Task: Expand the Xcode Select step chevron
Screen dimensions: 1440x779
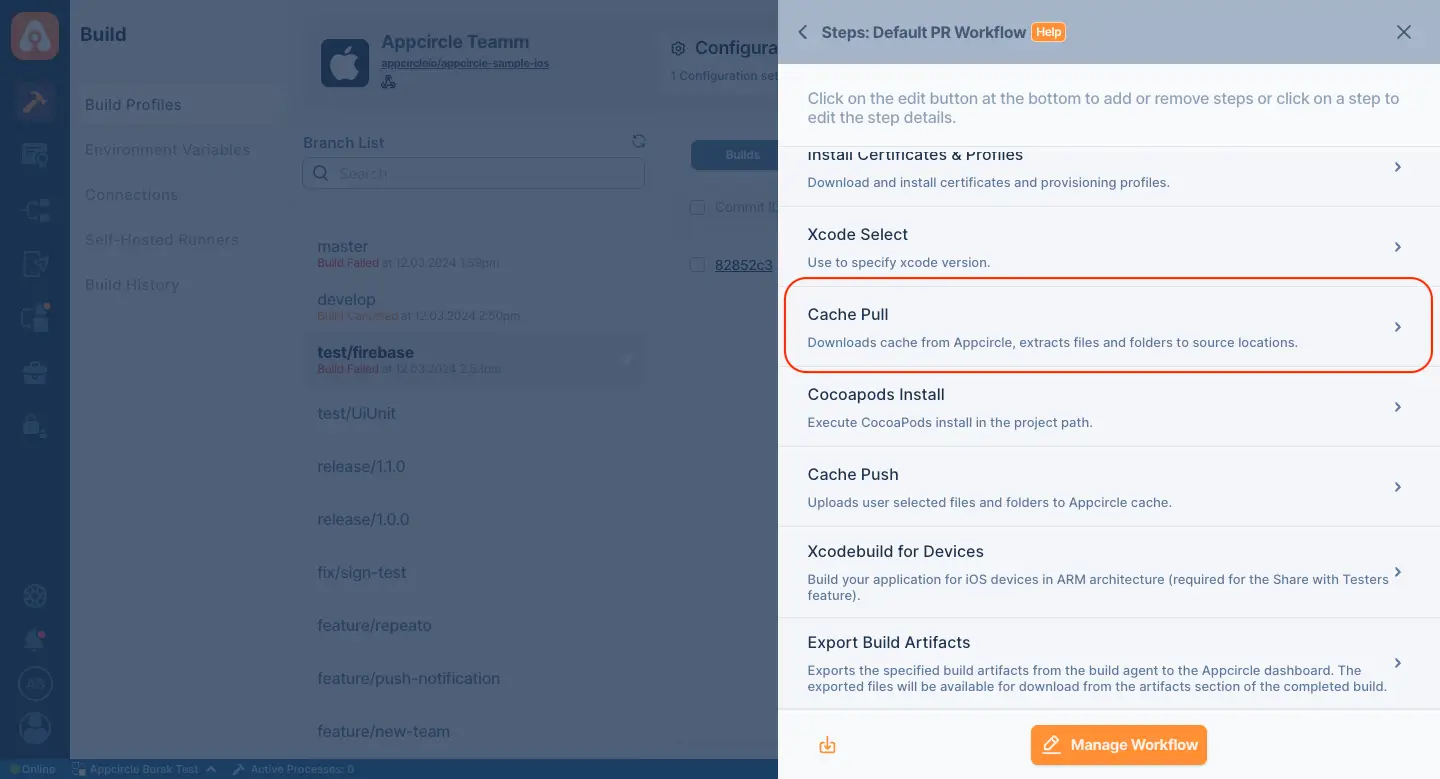Action: coord(1398,247)
